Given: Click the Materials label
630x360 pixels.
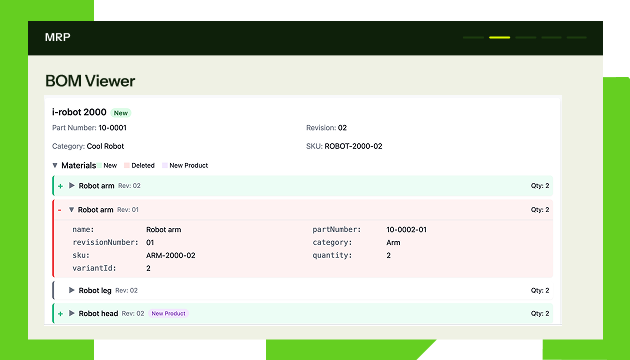Looking at the screenshot, I should tap(78, 165).
